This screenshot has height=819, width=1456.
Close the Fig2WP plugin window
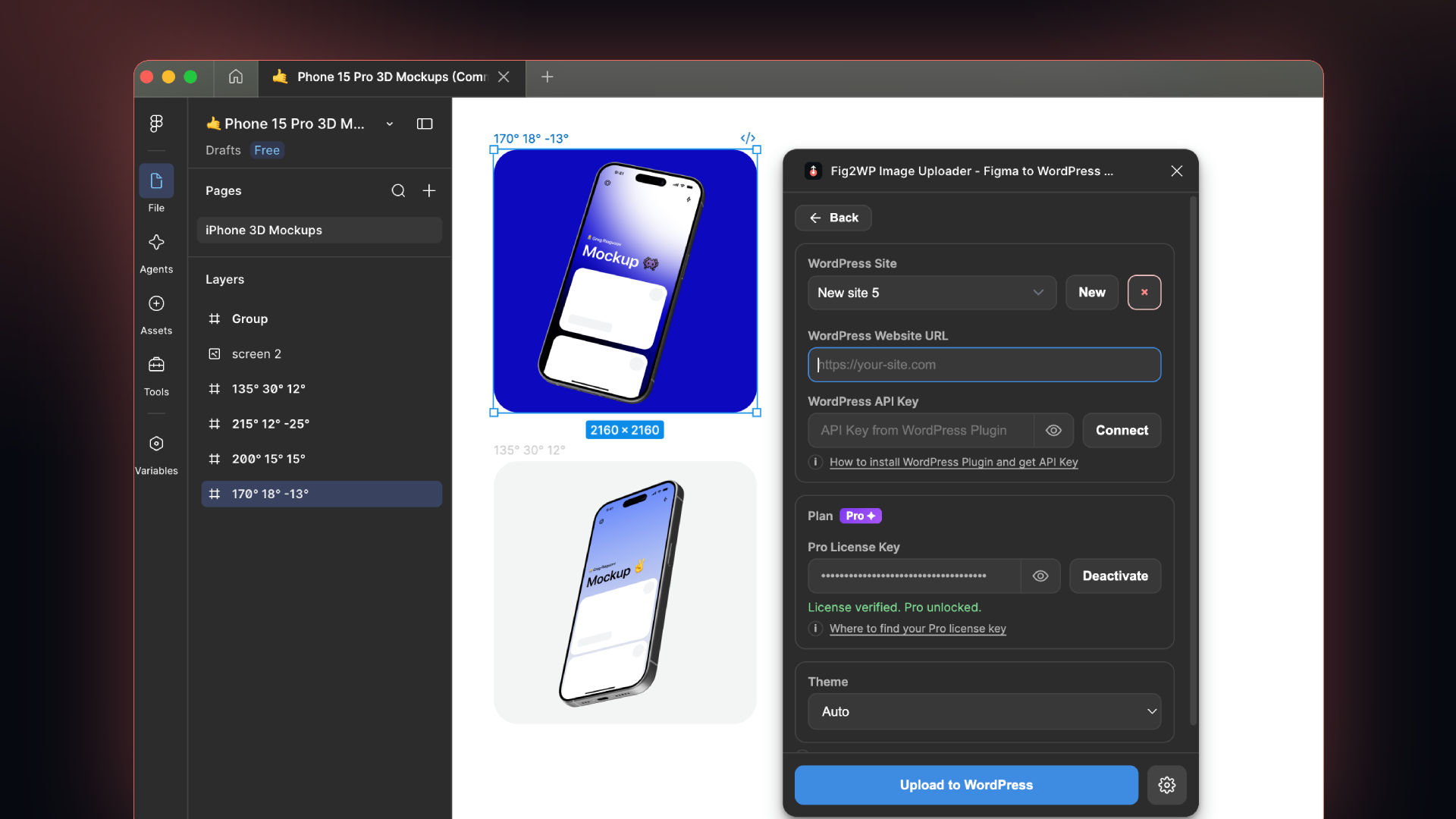click(1177, 171)
